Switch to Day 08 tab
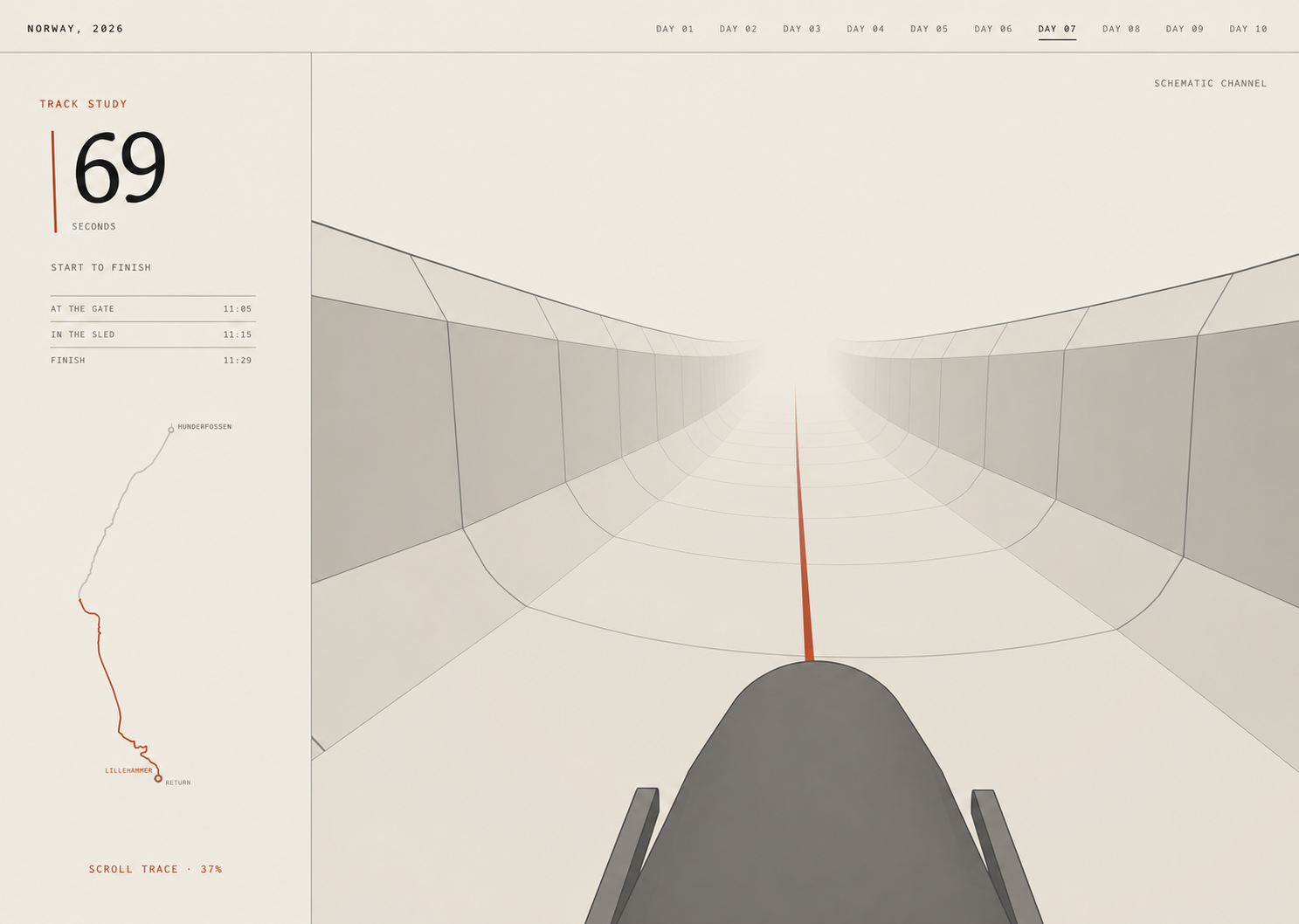This screenshot has height=924, width=1299. point(1121,29)
